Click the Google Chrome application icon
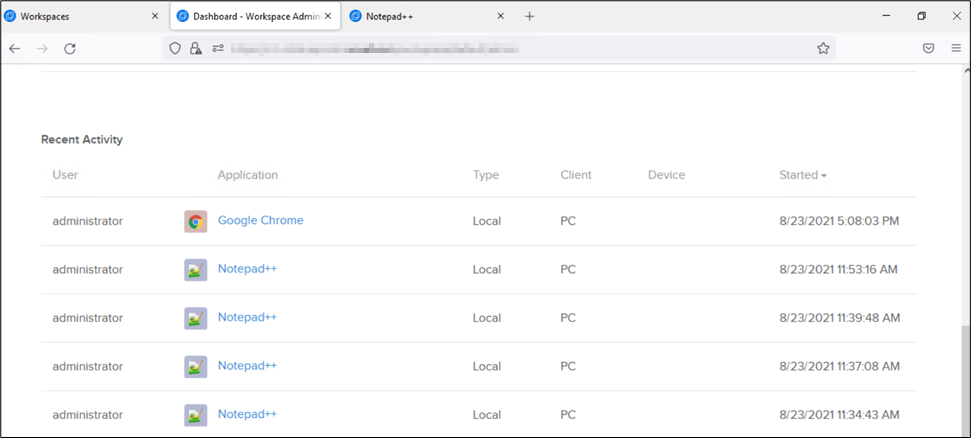The height and width of the screenshot is (438, 971). (x=196, y=221)
